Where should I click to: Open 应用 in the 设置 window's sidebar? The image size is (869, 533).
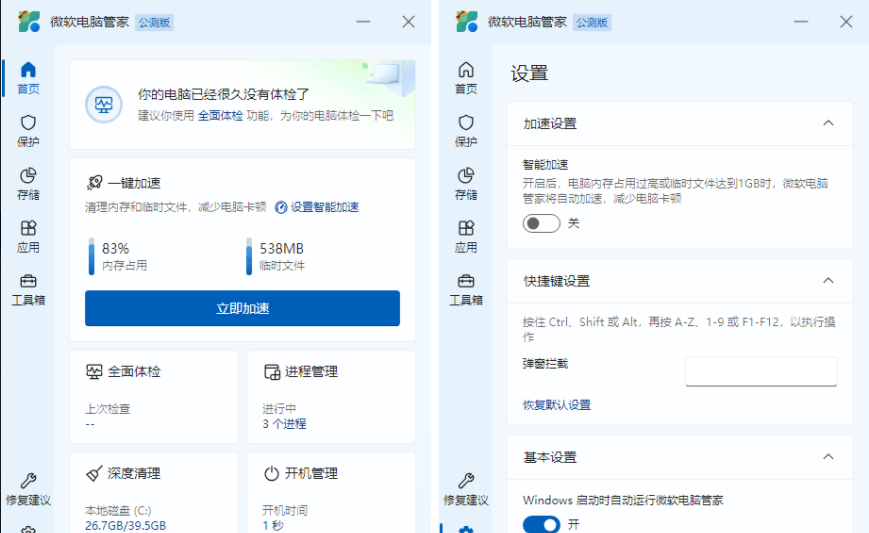466,236
